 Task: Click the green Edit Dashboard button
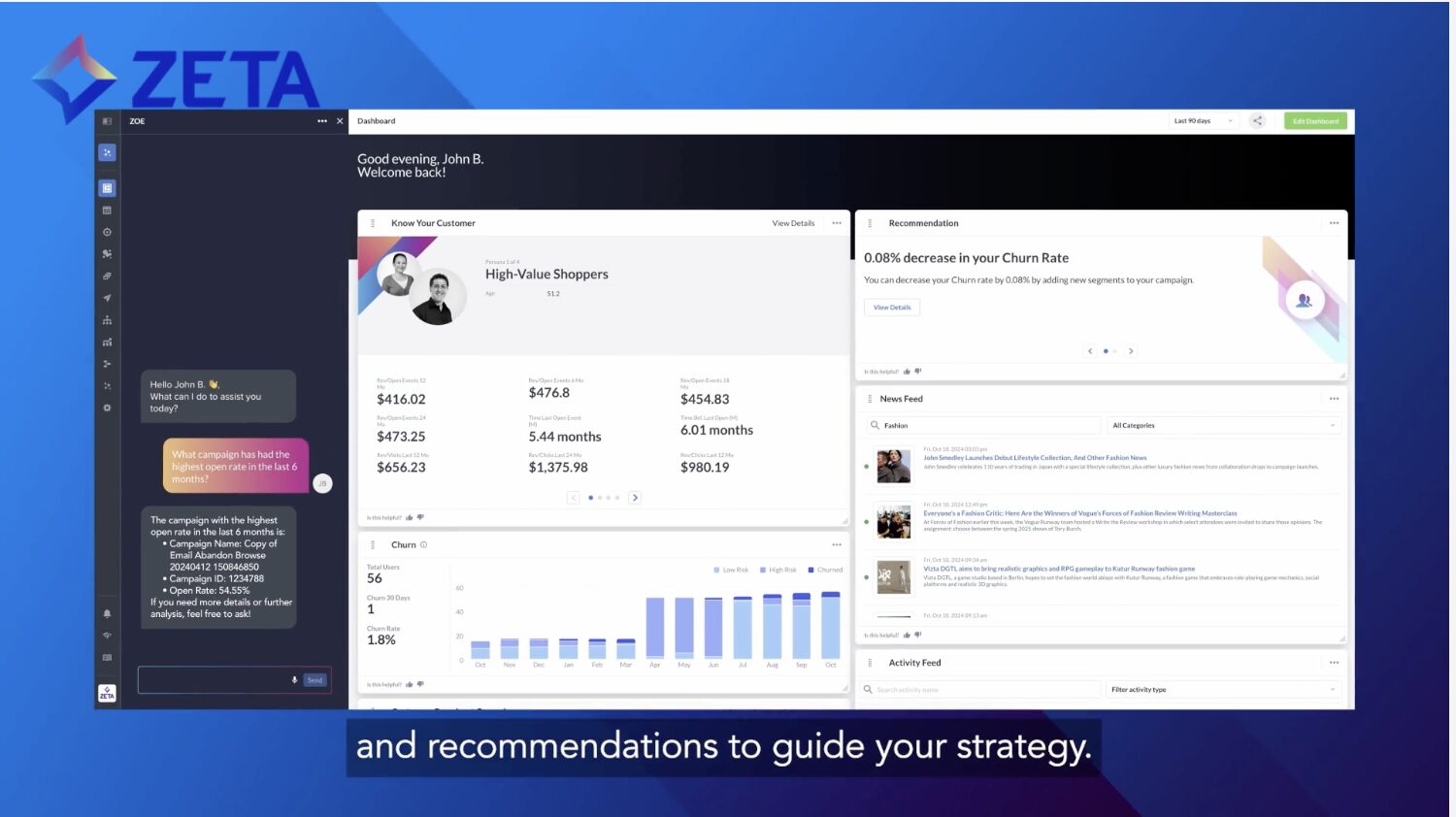(1315, 121)
